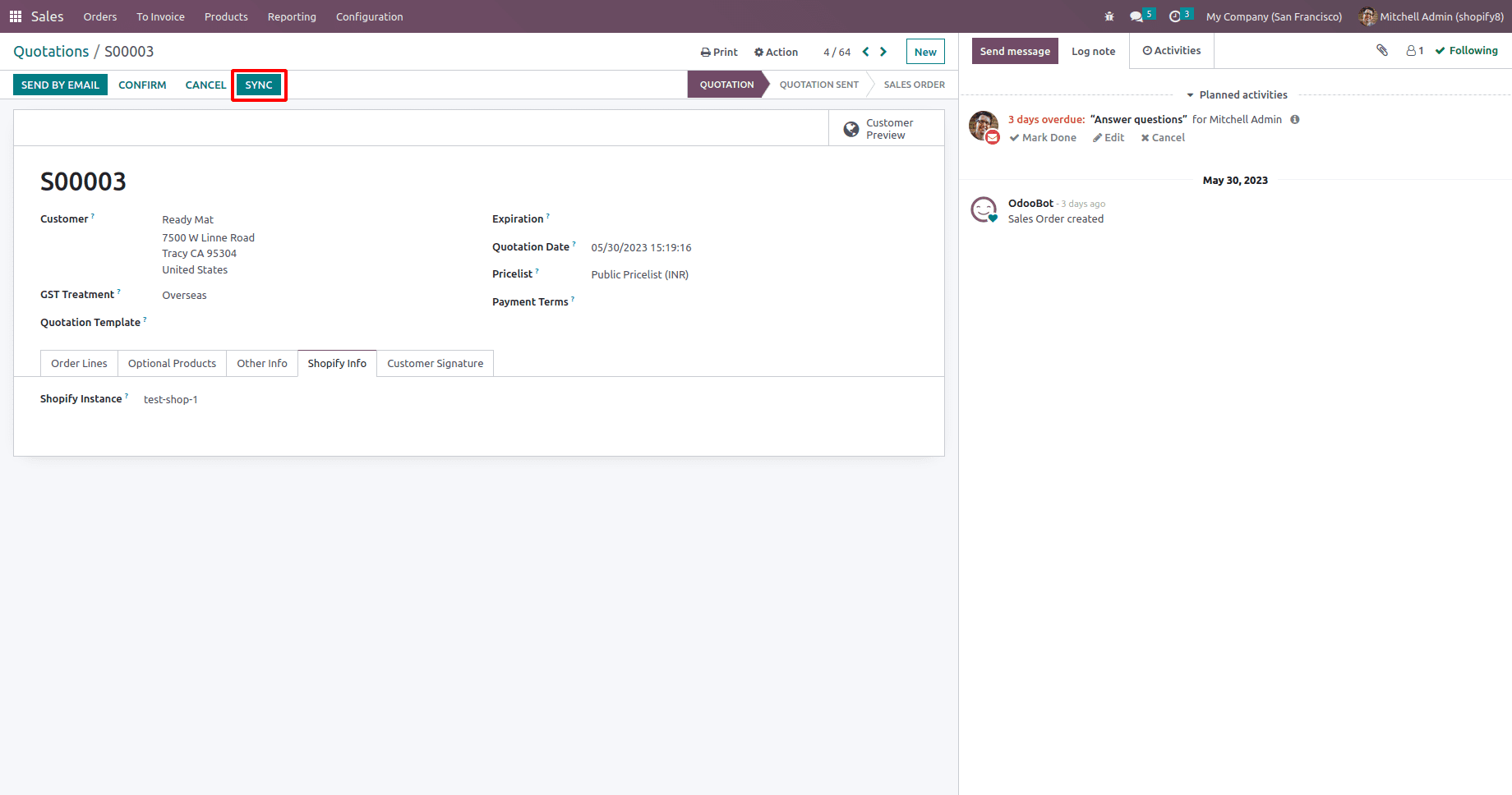Open the chatter Activities button
This screenshot has width=1512, height=795.
click(x=1172, y=51)
